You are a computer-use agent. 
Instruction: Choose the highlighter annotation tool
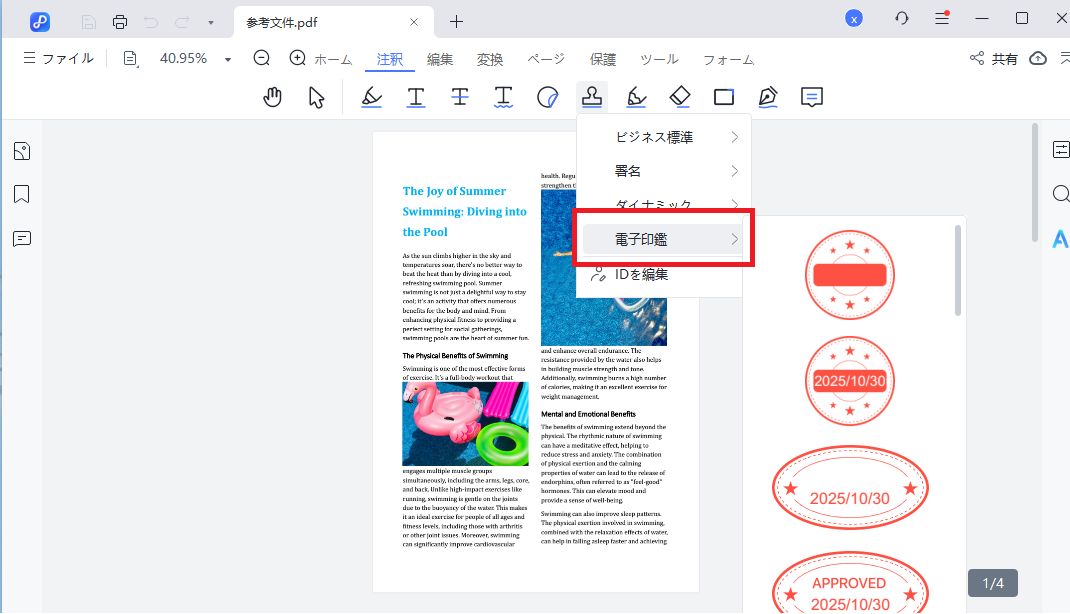(371, 97)
